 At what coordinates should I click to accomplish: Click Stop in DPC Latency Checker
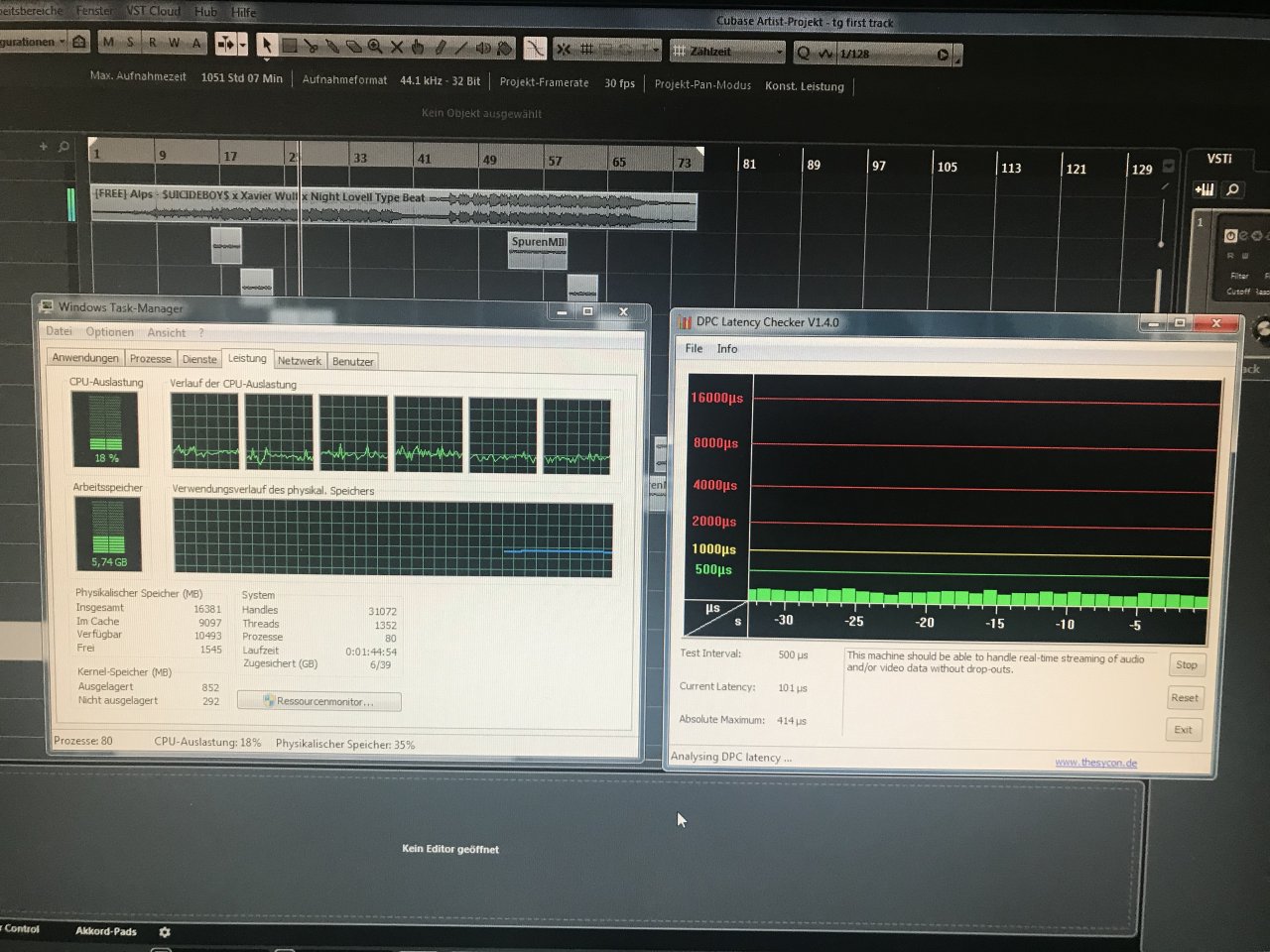(1186, 664)
